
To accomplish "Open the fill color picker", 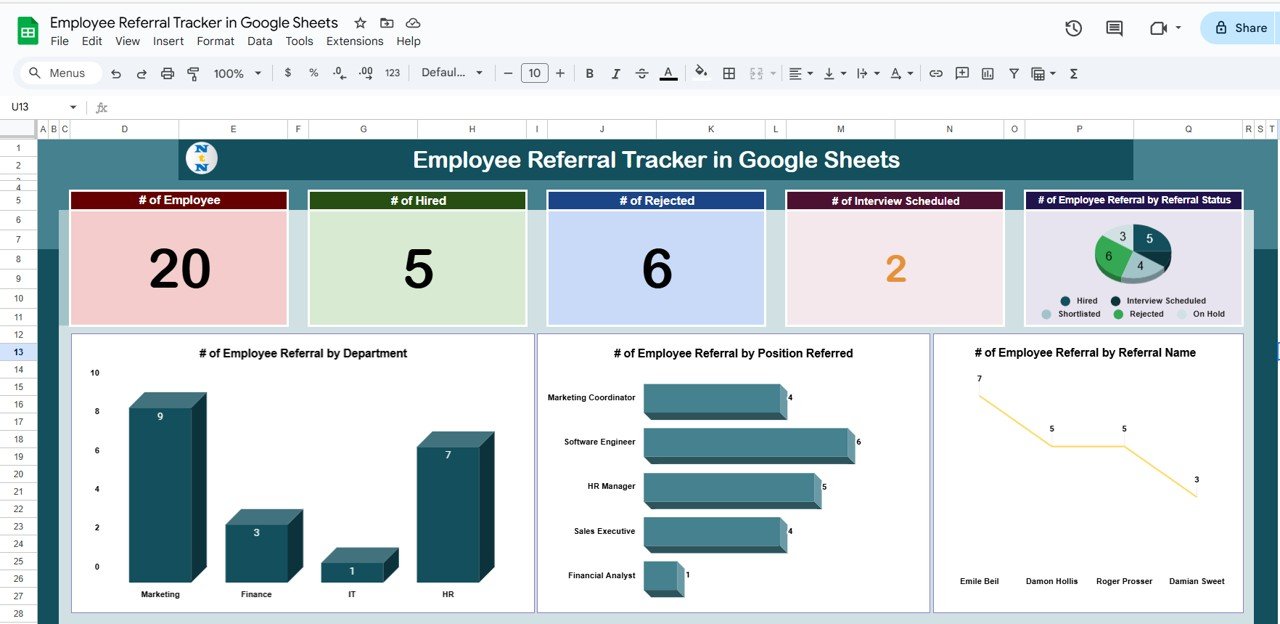I will point(701,73).
